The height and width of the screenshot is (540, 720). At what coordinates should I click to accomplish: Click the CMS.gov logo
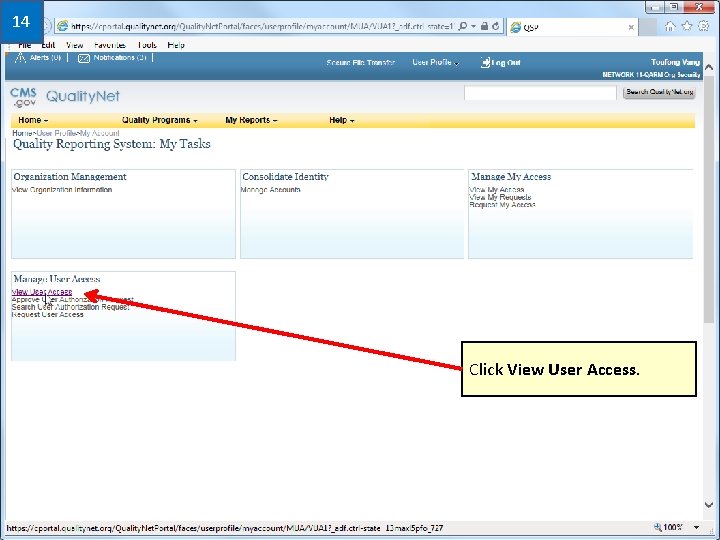pos(23,97)
